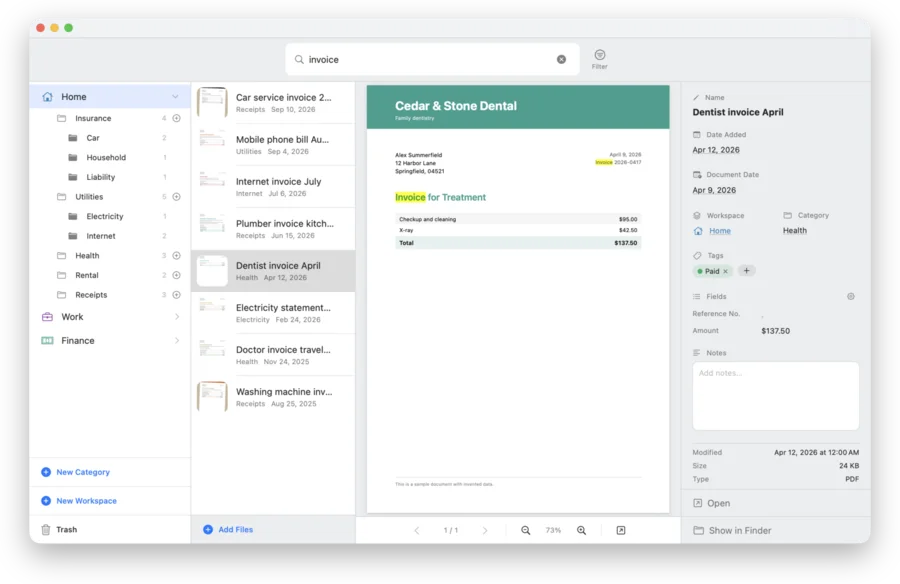
Task: Click into the invoice search box
Action: pyautogui.click(x=432, y=59)
